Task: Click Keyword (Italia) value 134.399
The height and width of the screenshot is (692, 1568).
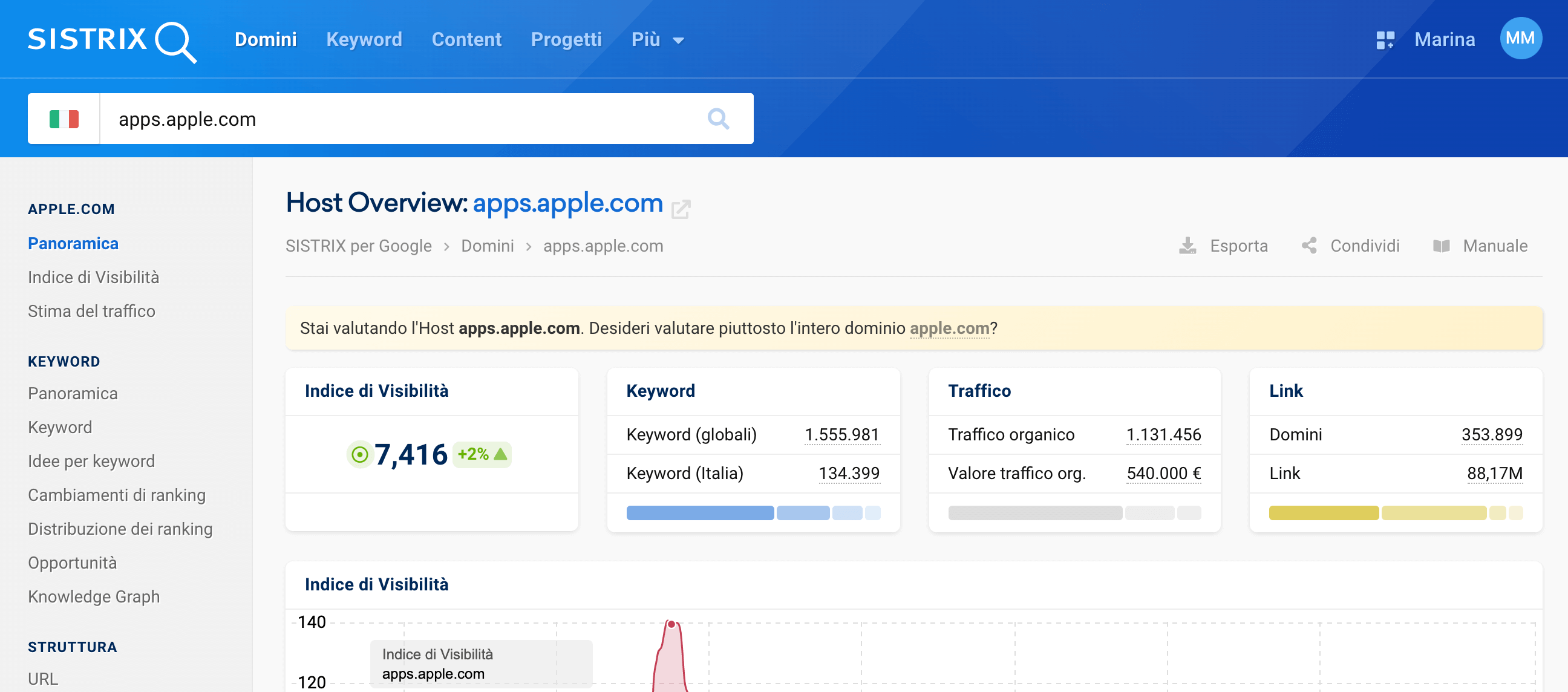Action: (849, 473)
